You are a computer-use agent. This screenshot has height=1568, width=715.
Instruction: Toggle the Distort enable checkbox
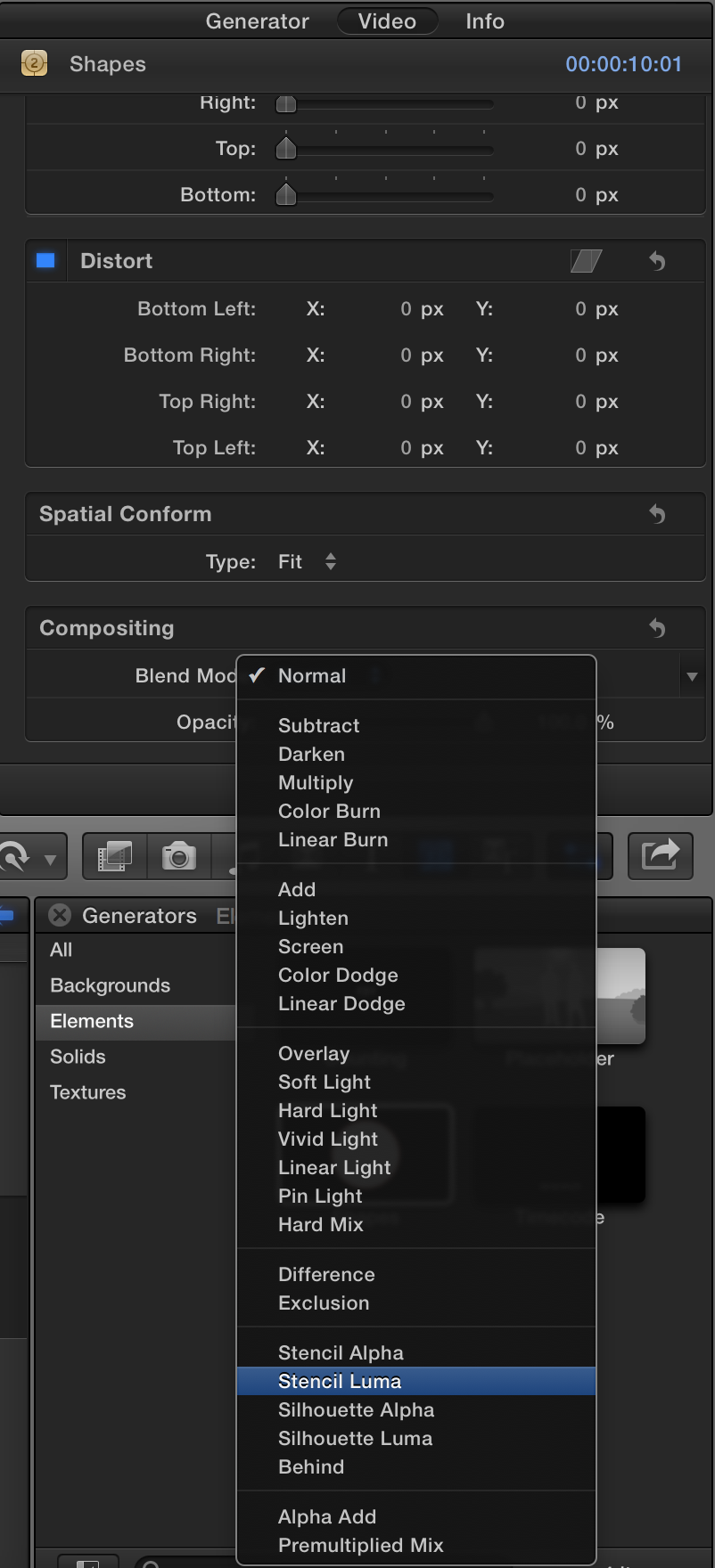click(x=45, y=261)
